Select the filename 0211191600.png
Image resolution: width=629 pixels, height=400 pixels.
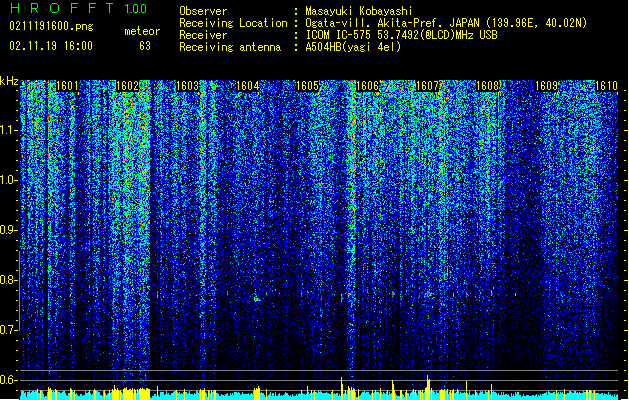point(51,26)
